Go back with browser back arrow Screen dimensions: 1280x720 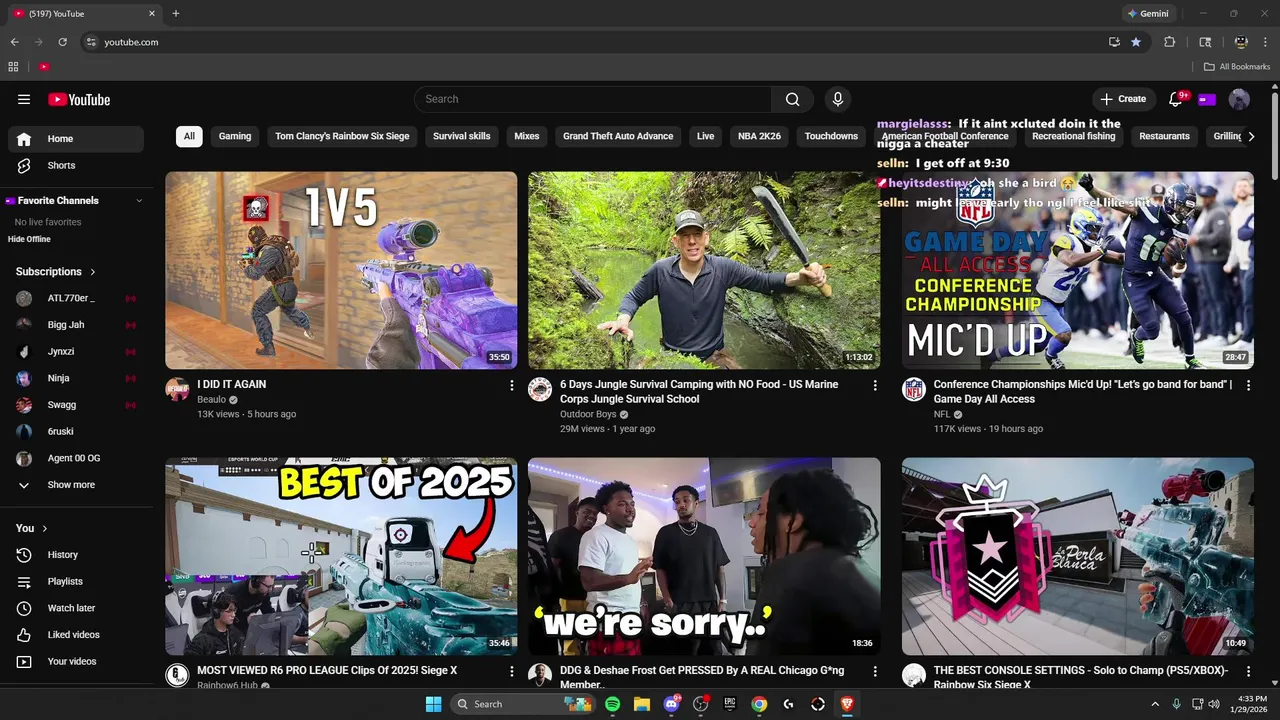[x=14, y=42]
